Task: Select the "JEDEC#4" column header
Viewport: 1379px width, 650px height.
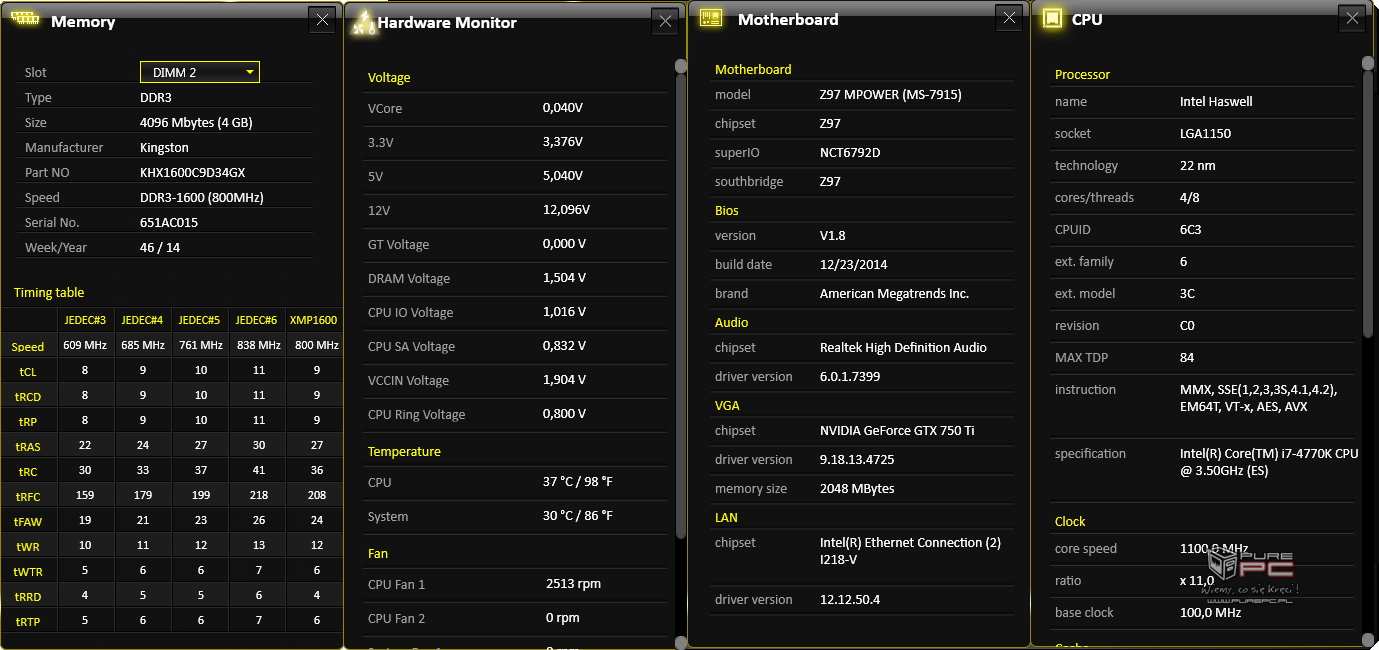Action: [142, 320]
